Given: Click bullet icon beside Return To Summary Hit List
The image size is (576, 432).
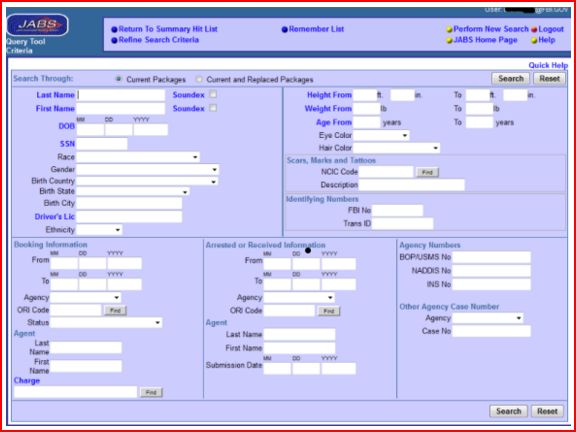Looking at the screenshot, I should point(114,29).
